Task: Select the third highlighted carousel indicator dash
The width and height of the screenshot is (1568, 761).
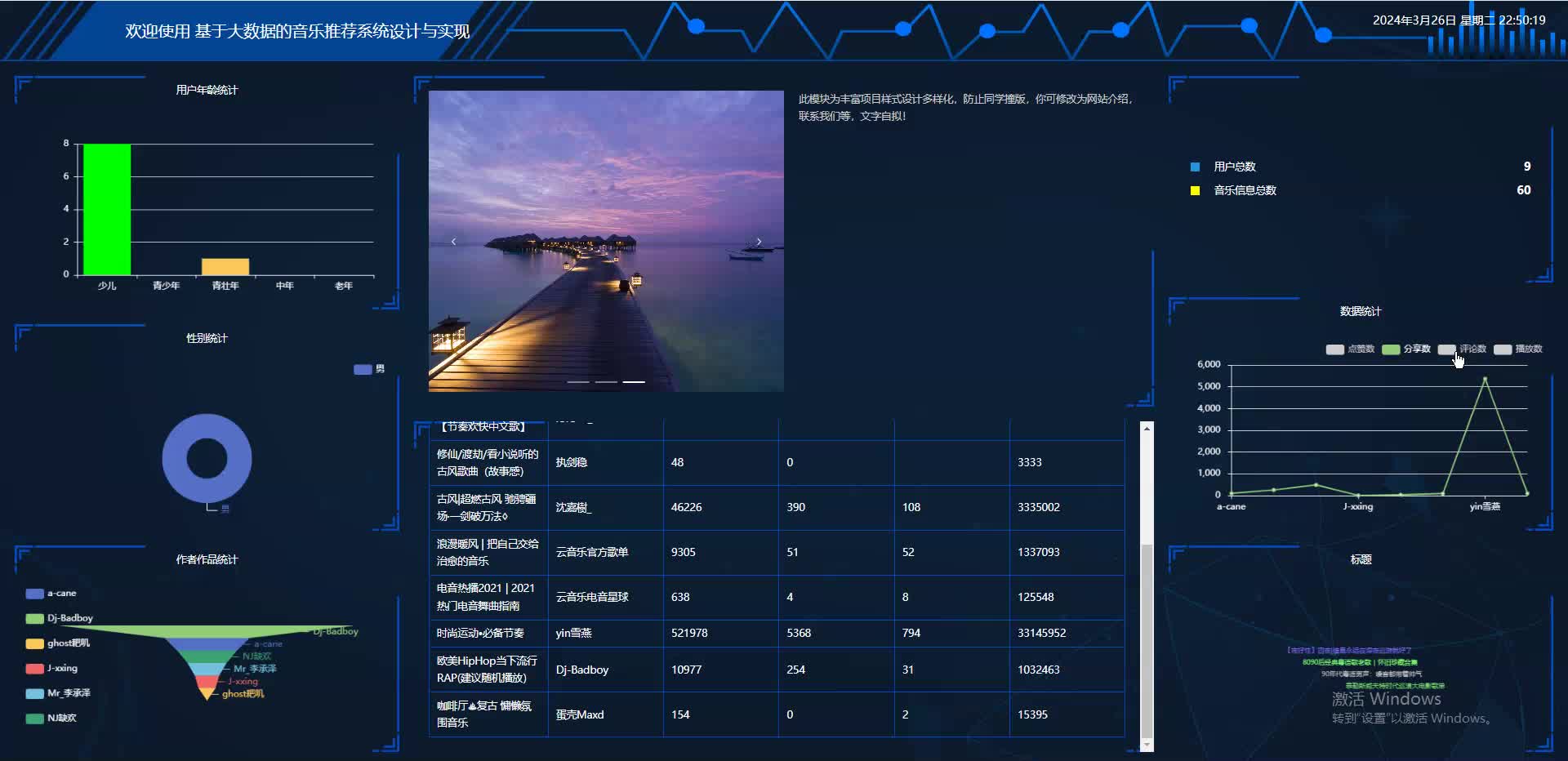Action: tap(634, 381)
